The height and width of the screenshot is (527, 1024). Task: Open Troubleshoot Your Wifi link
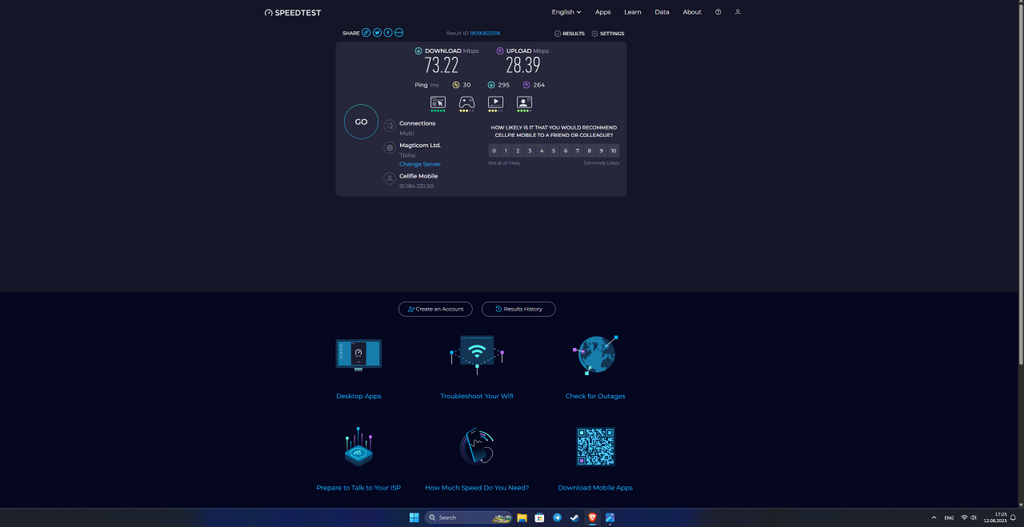[477, 396]
